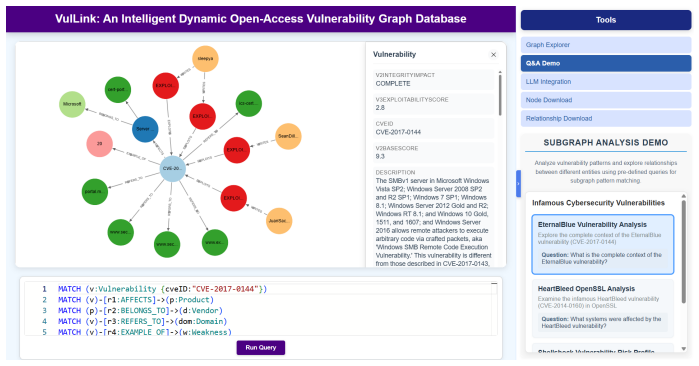The height and width of the screenshot is (366, 699).
Task: Collapse the right sidebar with blue handle
Action: point(518,183)
